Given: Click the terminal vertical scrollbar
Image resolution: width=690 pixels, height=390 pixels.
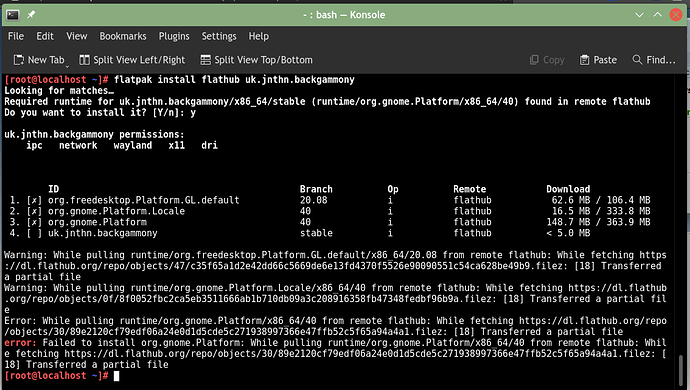Looking at the screenshot, I should pyautogui.click(x=681, y=372).
